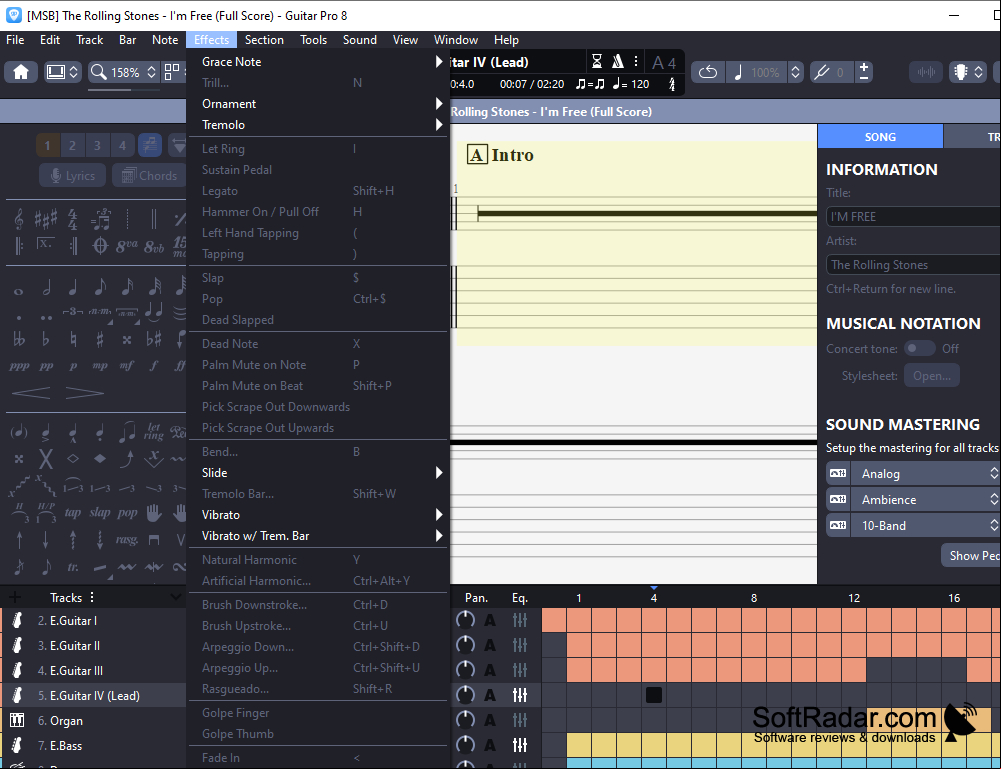The image size is (1001, 769).
Task: Select the Organ track
Action: click(93, 720)
